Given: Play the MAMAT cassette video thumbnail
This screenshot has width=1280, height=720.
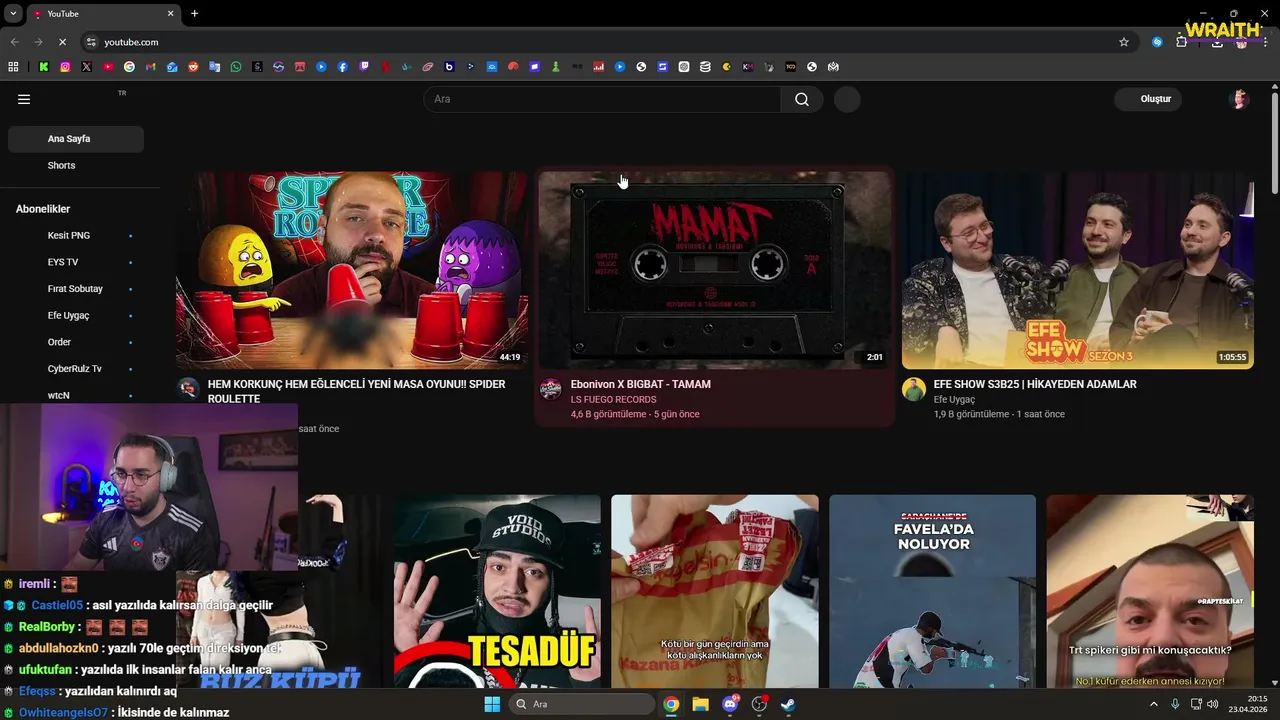Looking at the screenshot, I should (x=715, y=270).
